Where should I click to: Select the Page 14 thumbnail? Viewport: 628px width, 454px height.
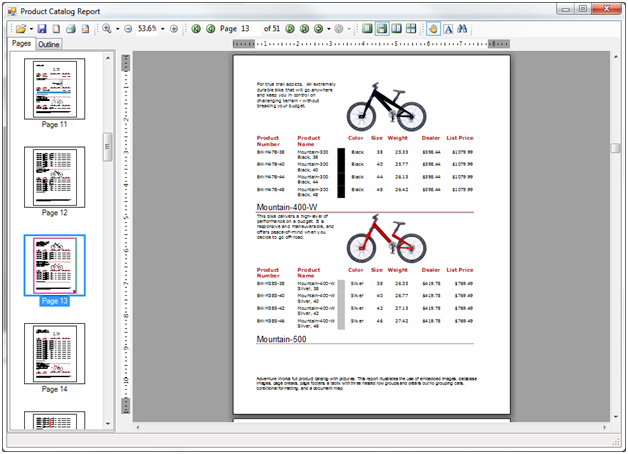pos(54,354)
